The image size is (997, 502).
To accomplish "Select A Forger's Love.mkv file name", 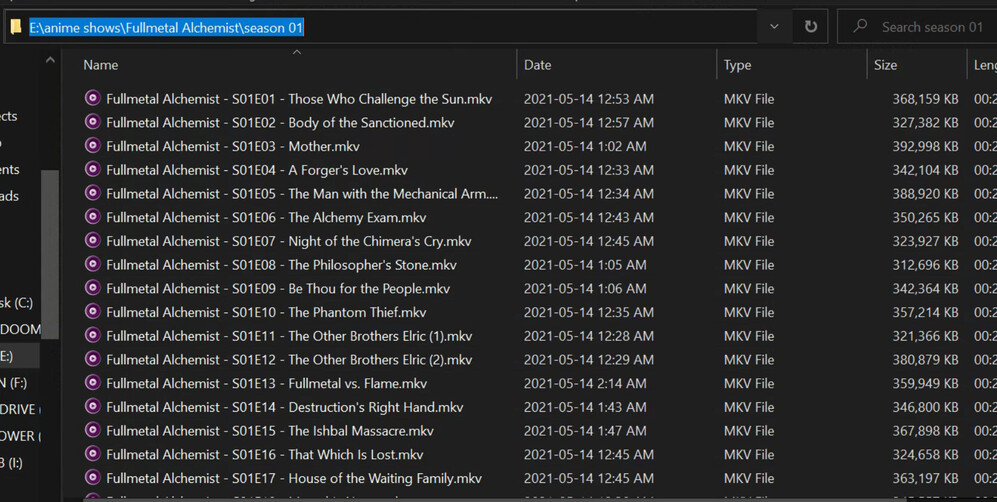I will click(x=257, y=170).
